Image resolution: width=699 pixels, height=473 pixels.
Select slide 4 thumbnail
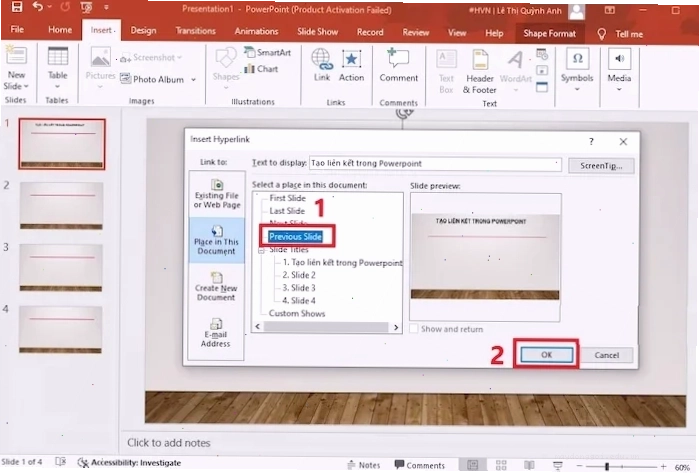click(x=61, y=329)
